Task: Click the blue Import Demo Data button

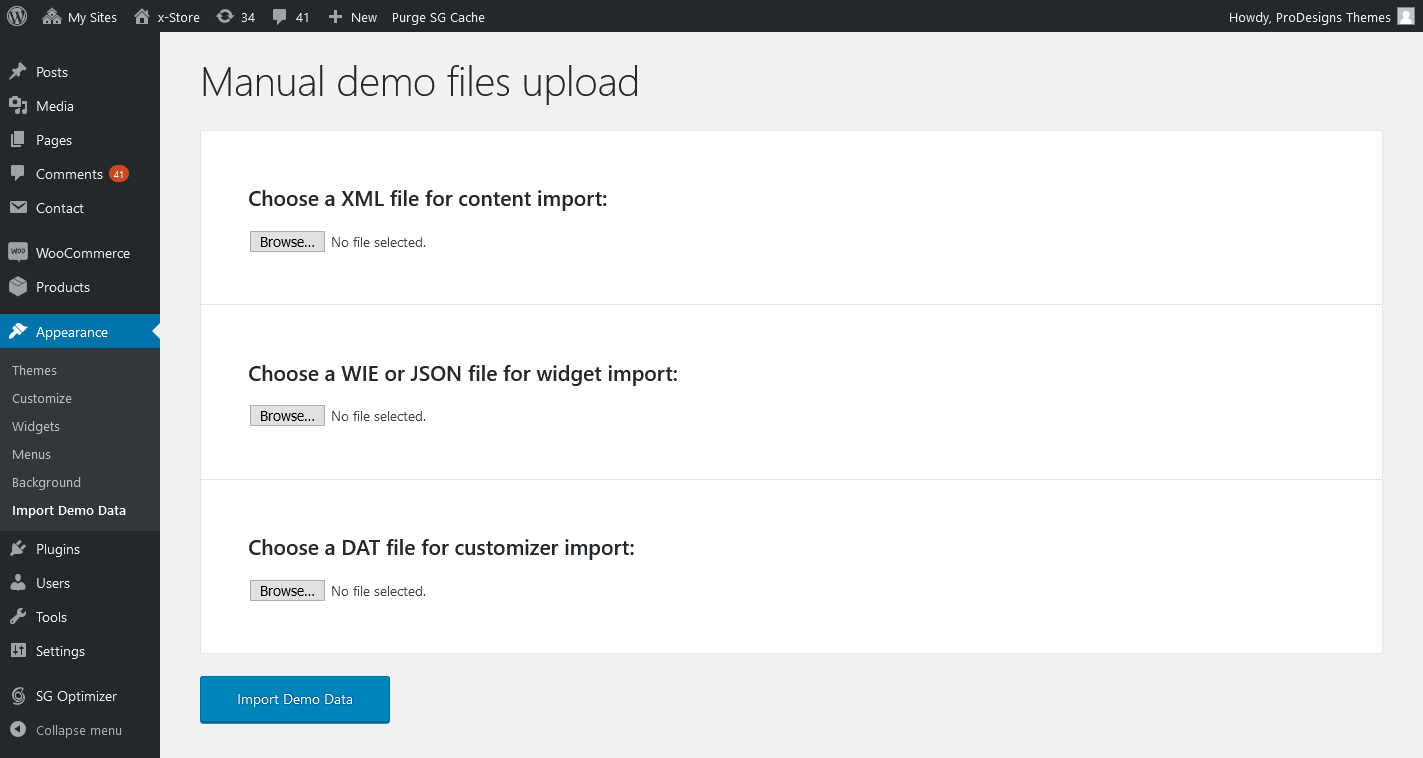Action: coord(295,699)
